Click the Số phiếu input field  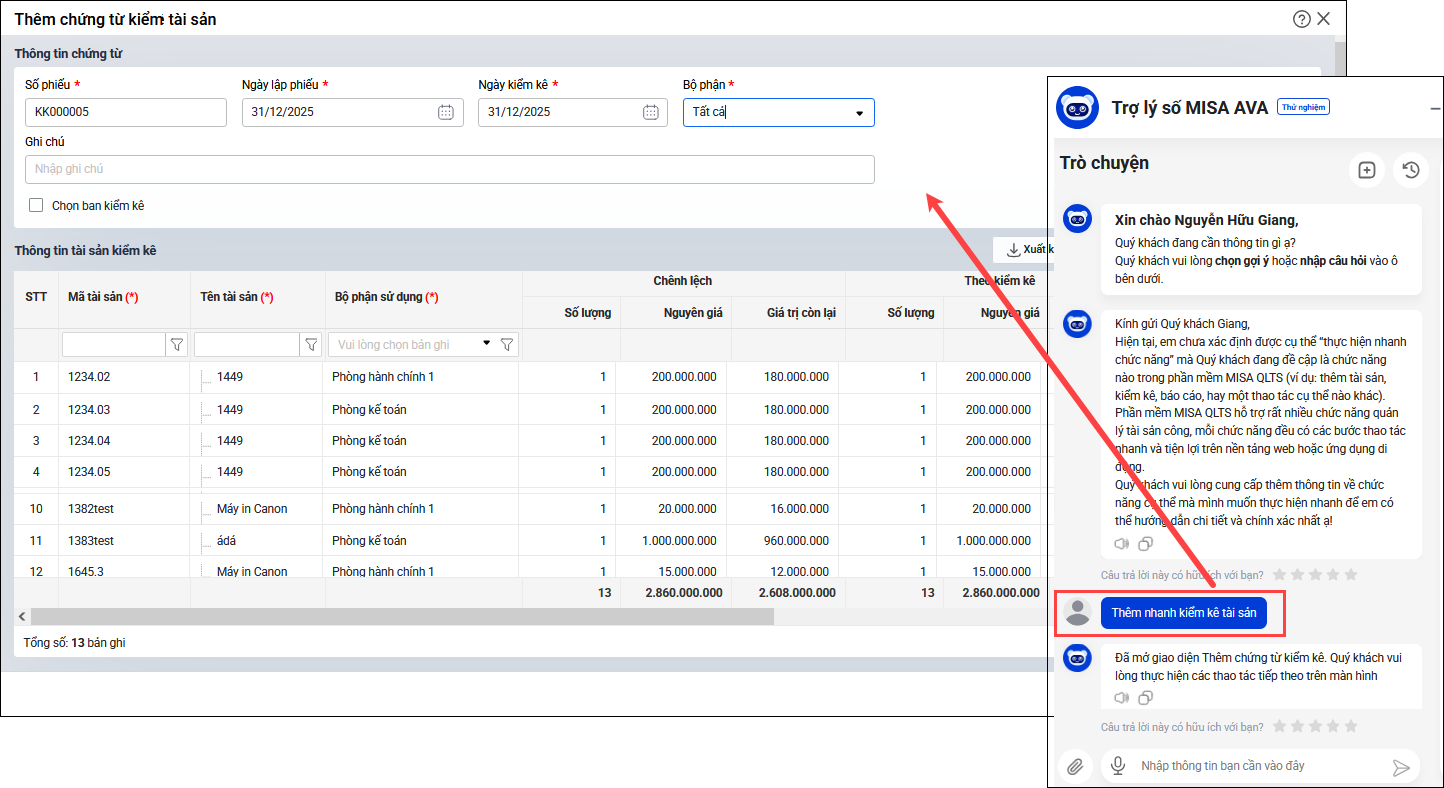(x=126, y=112)
